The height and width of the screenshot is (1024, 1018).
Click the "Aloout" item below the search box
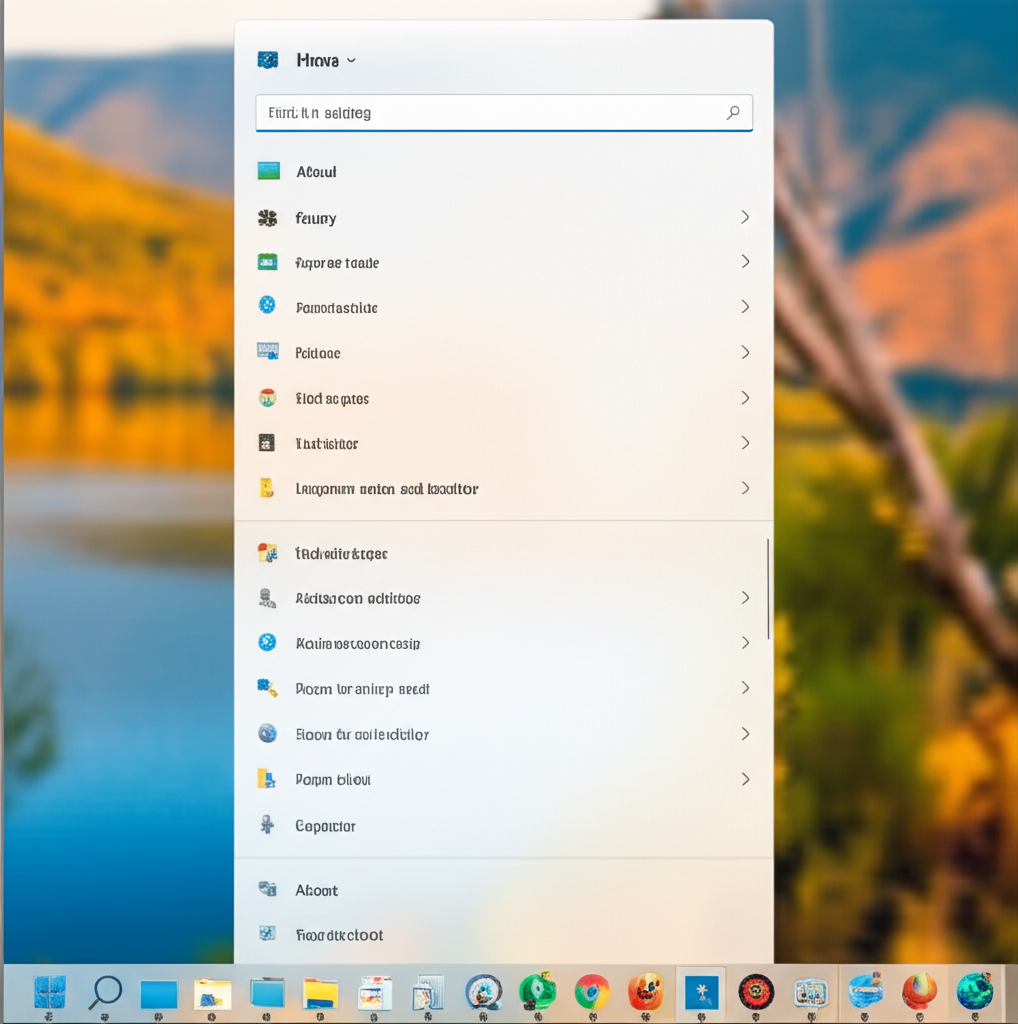pos(316,172)
